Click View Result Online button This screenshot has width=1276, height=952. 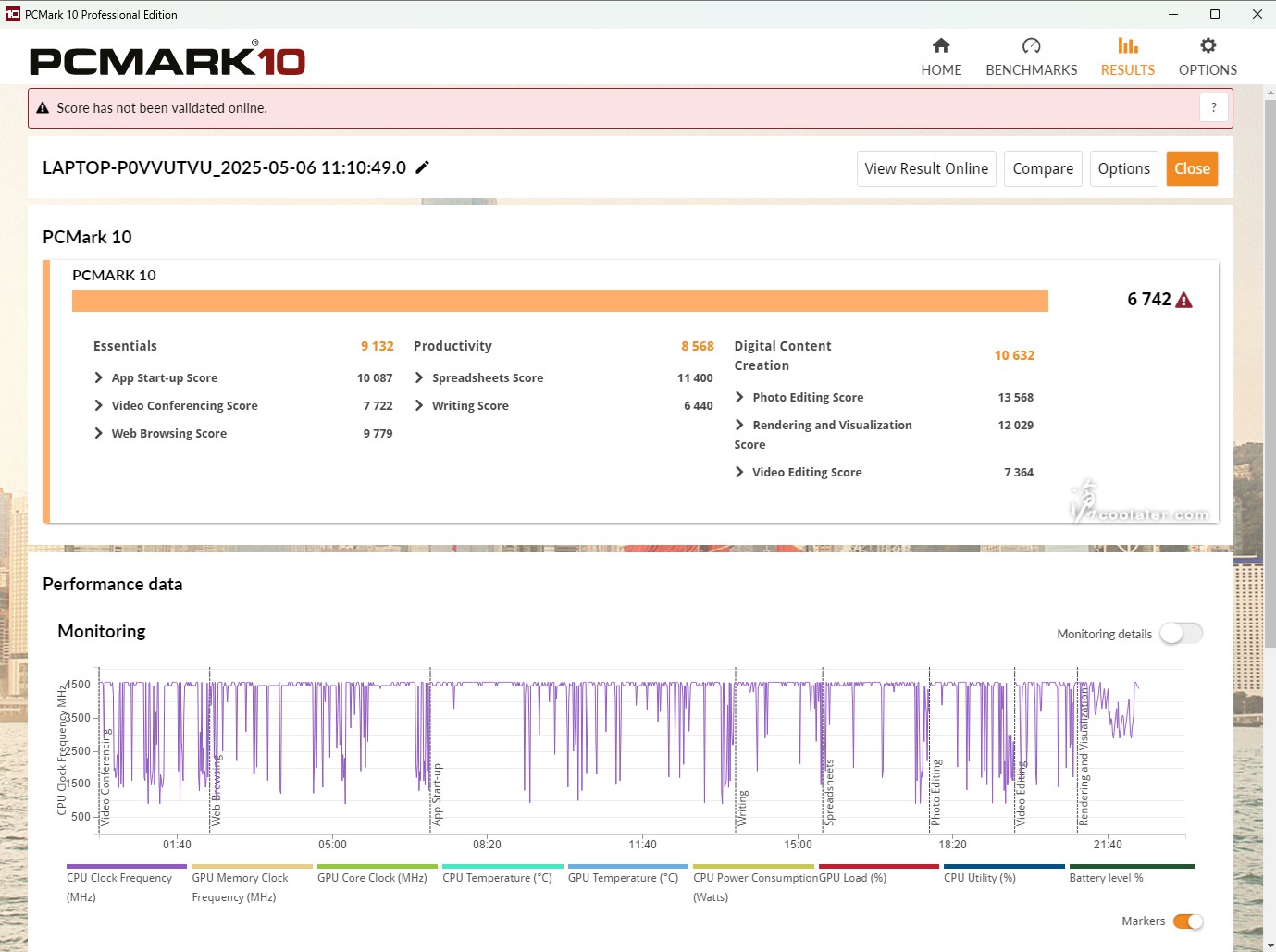926,168
